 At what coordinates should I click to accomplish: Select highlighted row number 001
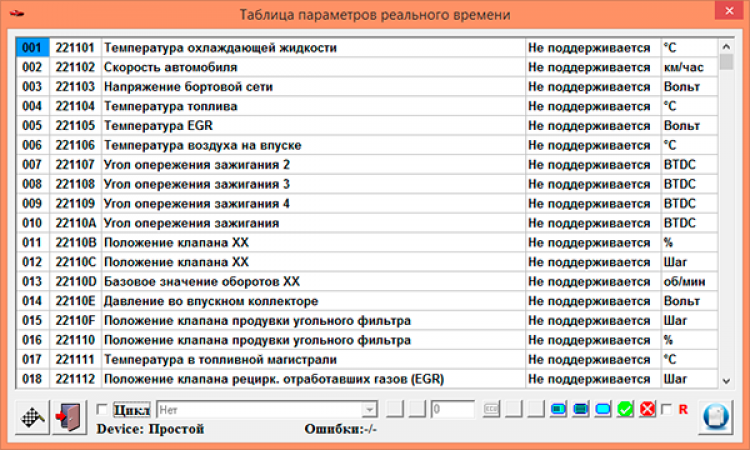[32, 48]
